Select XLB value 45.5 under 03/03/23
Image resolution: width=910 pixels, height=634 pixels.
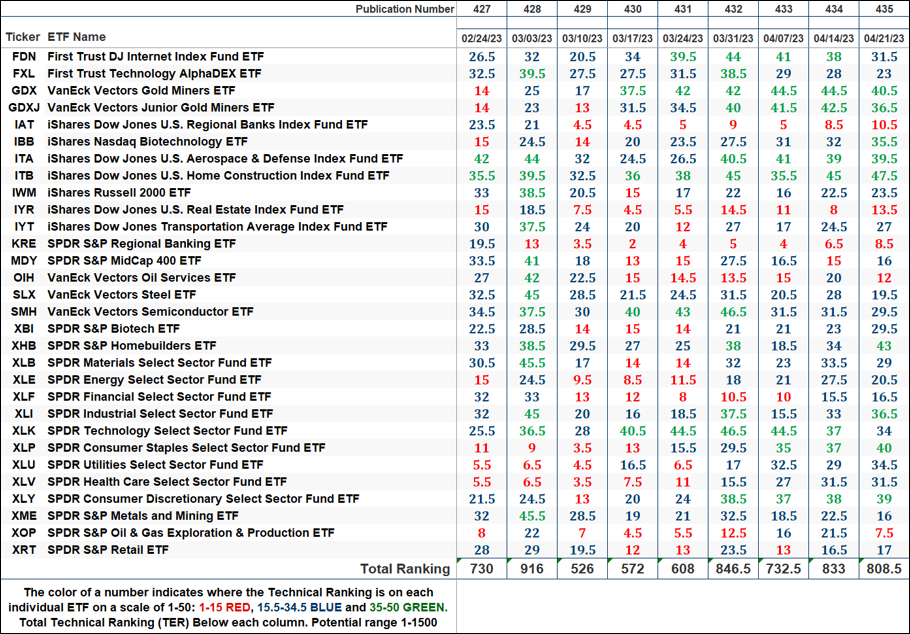point(532,363)
